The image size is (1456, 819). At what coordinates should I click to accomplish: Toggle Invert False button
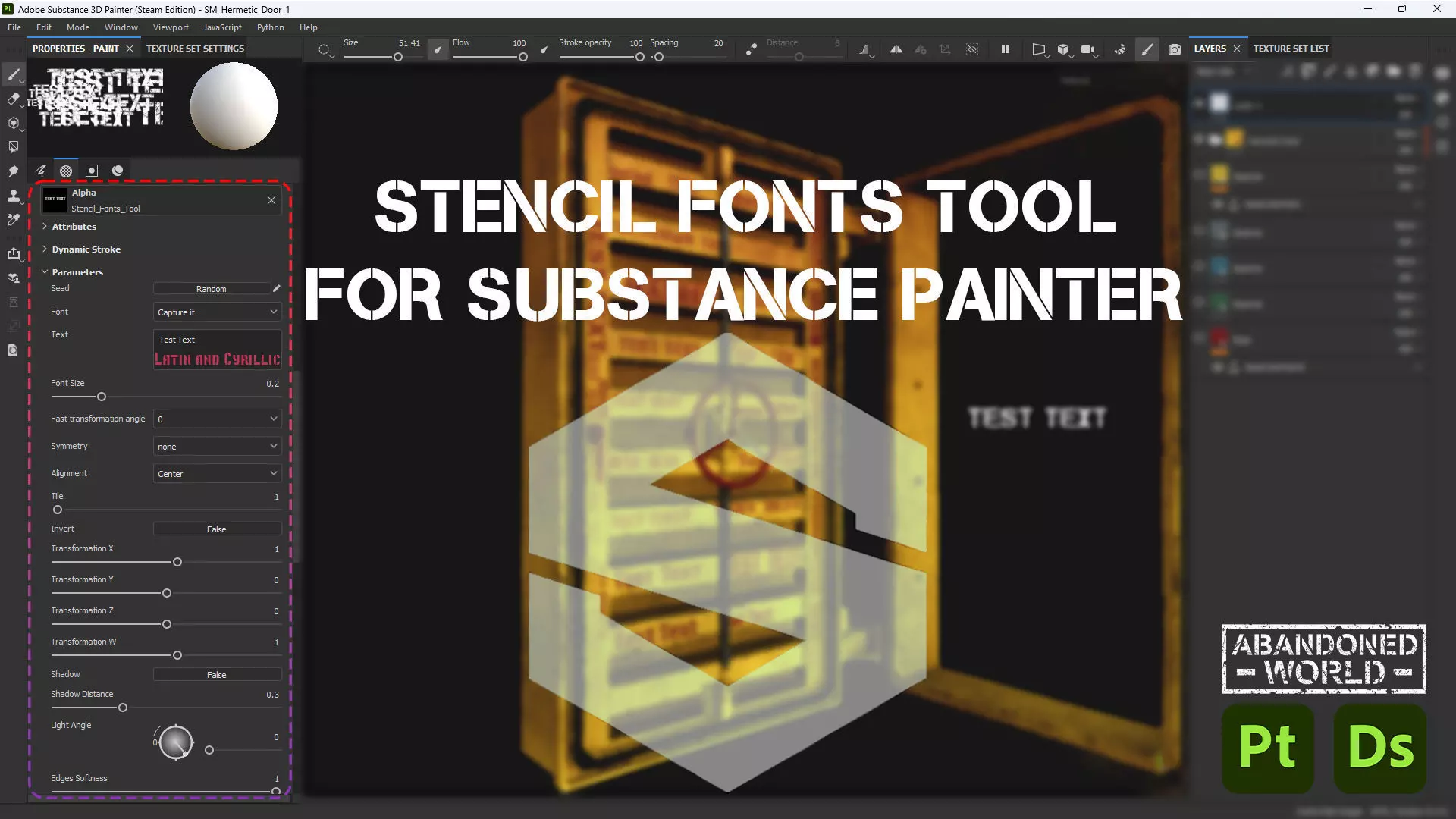point(217,529)
